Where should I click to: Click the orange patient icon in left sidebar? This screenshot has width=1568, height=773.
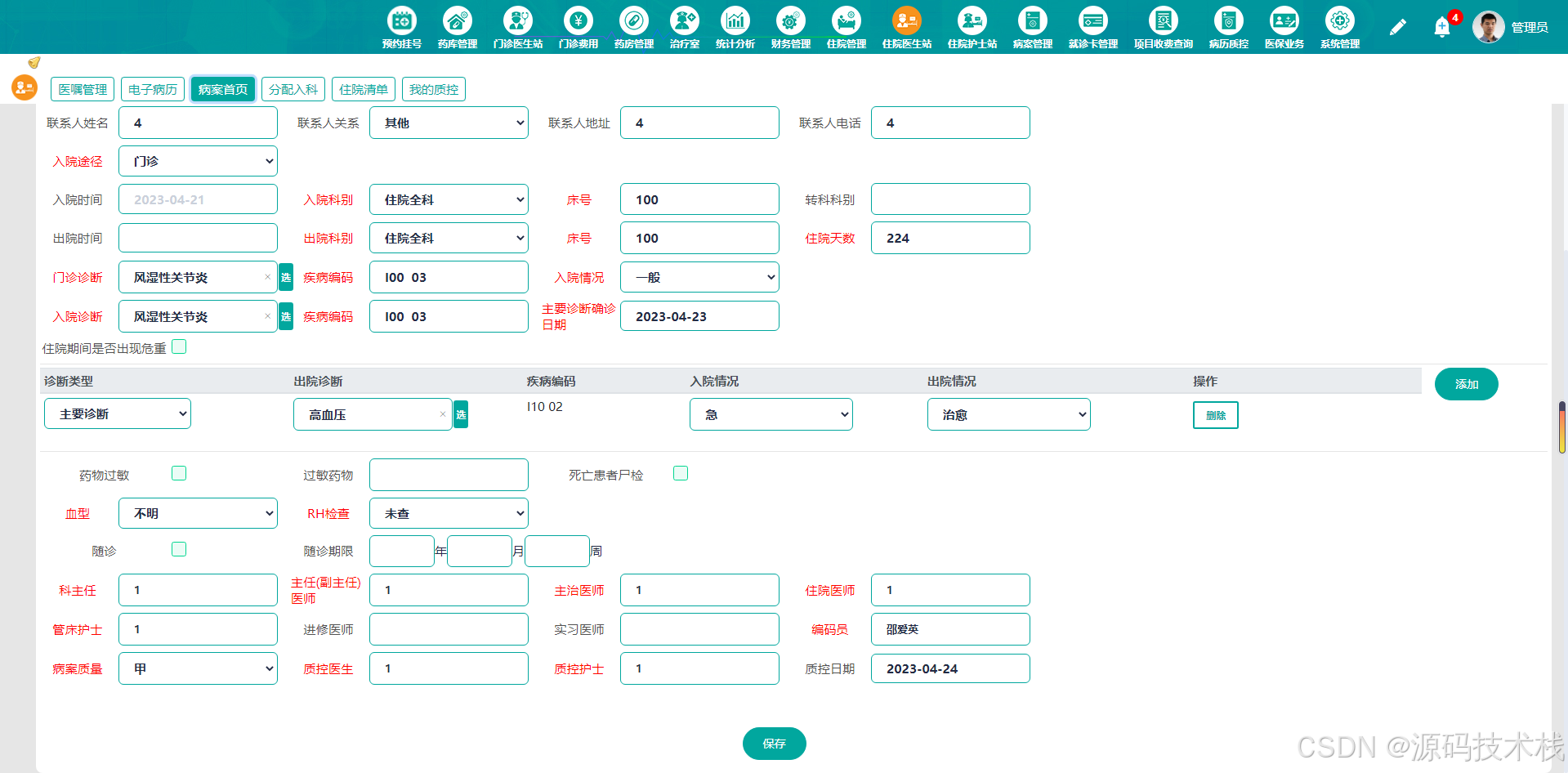tap(25, 87)
